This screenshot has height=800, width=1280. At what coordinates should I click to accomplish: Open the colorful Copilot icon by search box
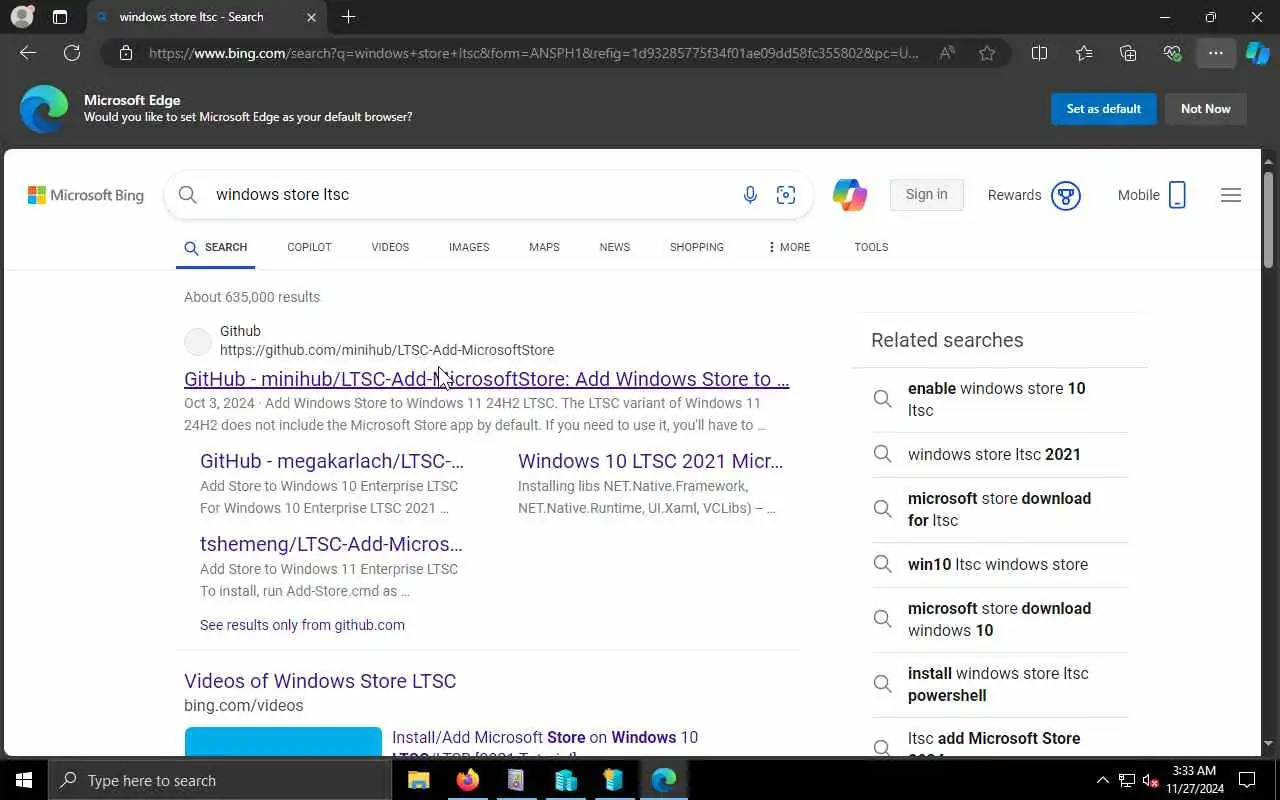850,195
